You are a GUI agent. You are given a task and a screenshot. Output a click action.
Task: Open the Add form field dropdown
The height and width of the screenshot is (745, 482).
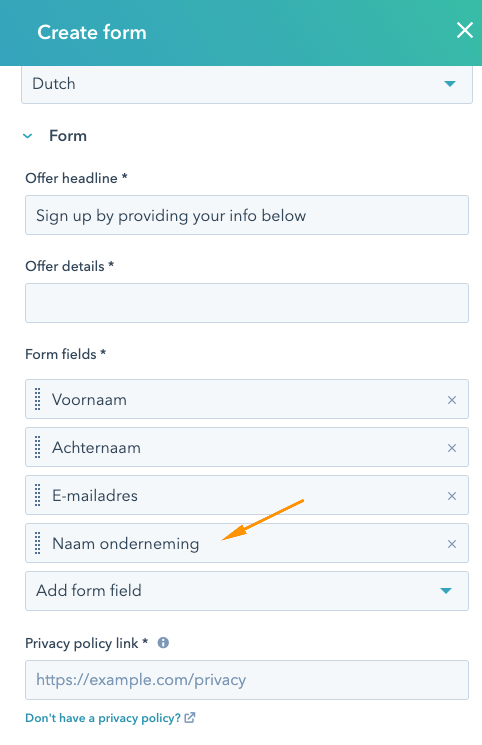[247, 591]
